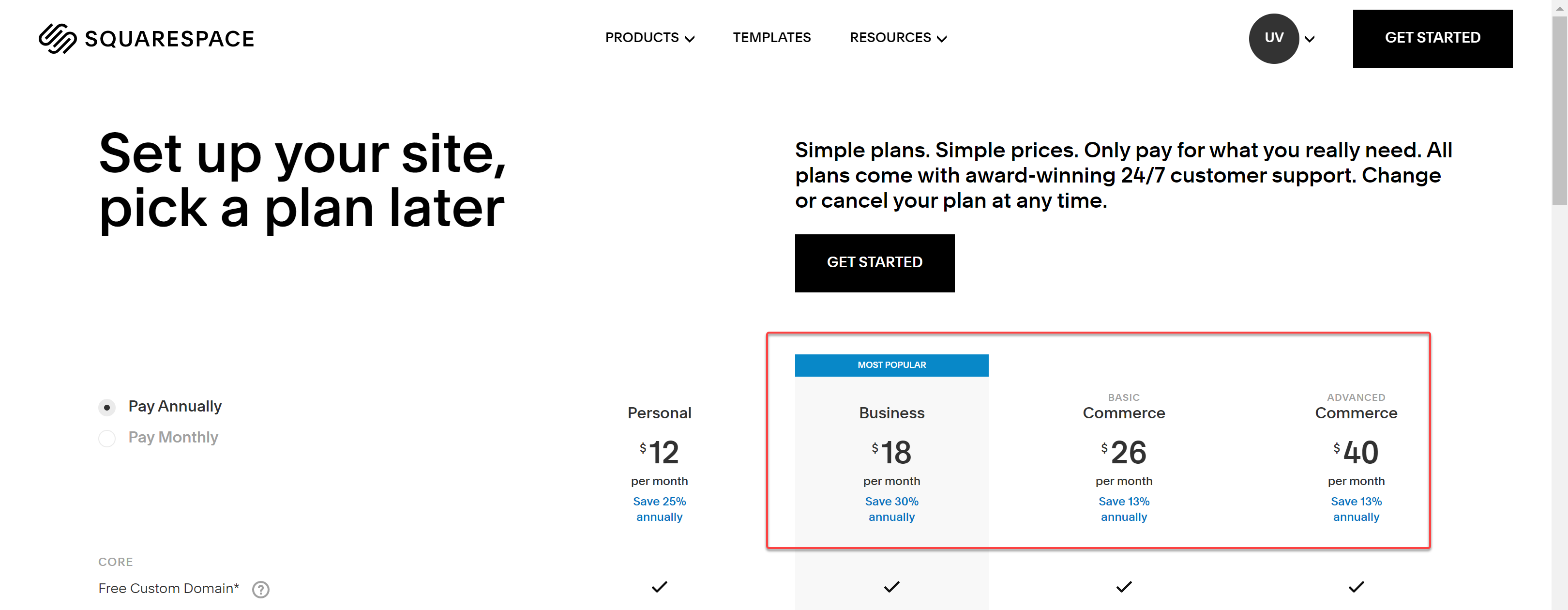Select the Pay Annually radio button

click(x=107, y=407)
